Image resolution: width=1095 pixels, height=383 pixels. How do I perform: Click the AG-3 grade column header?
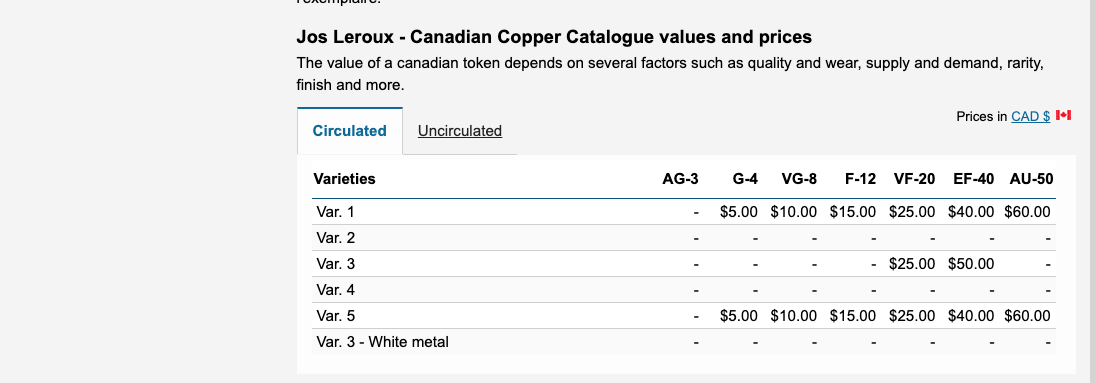(680, 179)
